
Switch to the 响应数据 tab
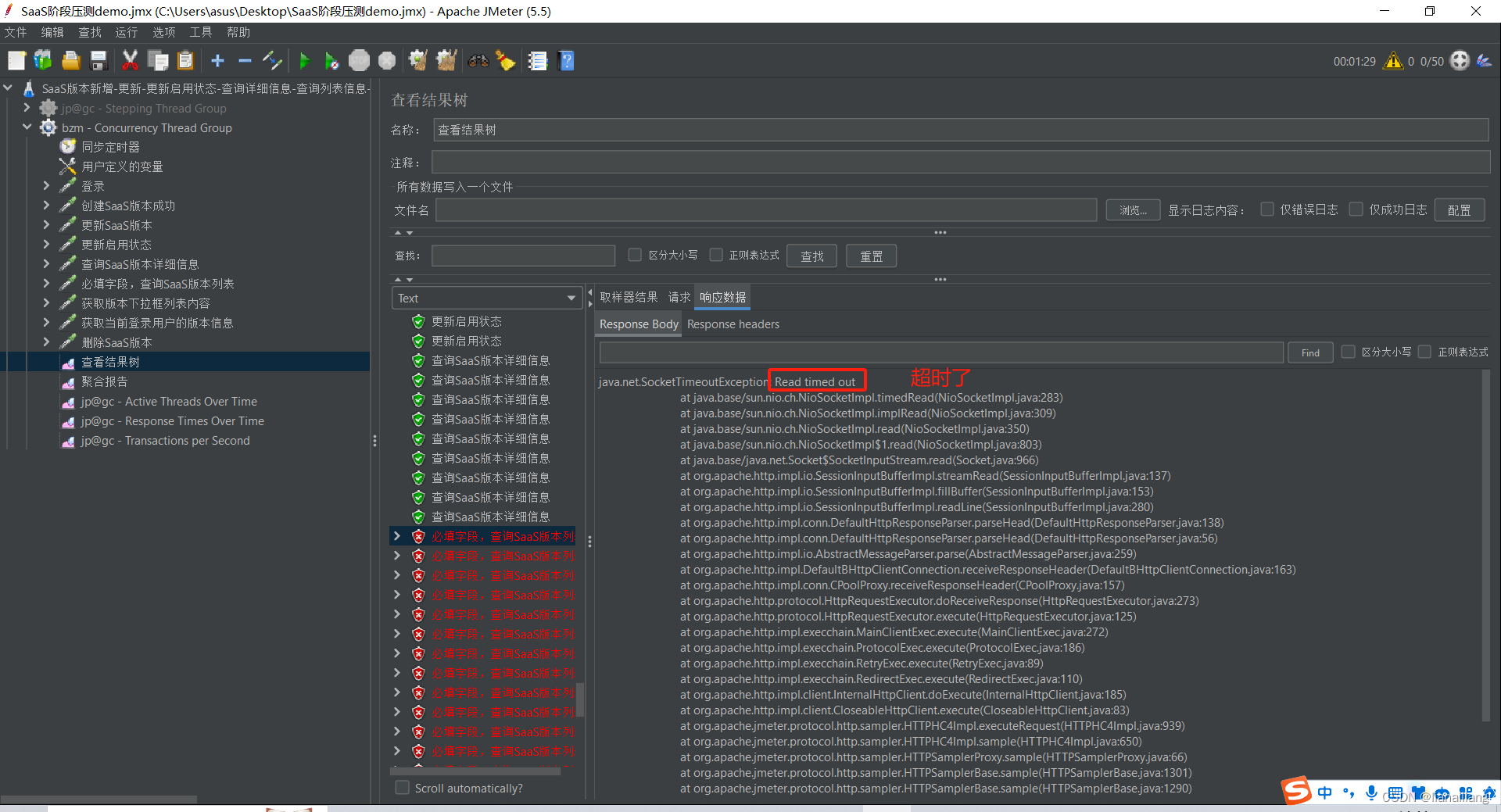pyautogui.click(x=722, y=297)
